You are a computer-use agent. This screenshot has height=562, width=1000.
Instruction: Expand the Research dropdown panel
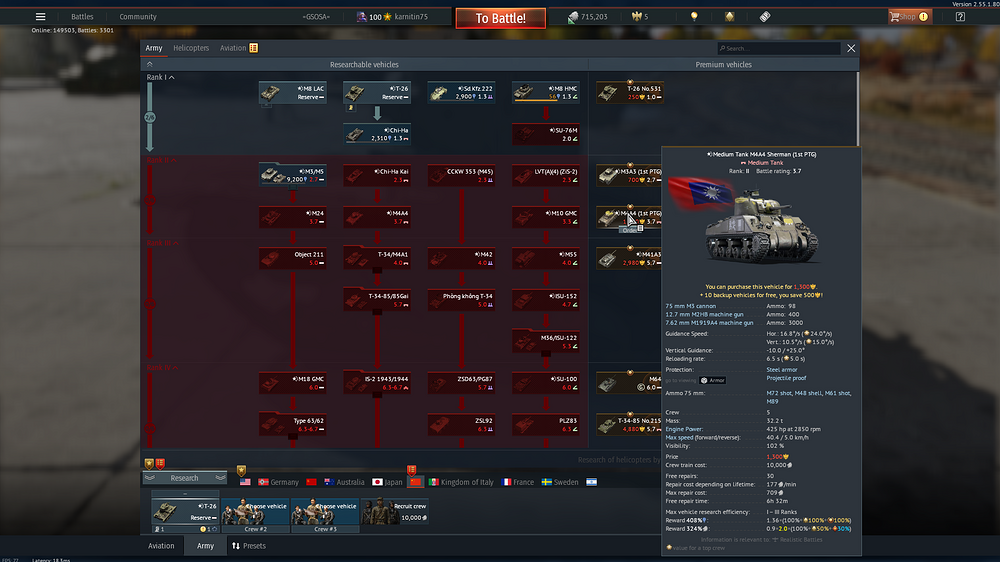click(185, 478)
